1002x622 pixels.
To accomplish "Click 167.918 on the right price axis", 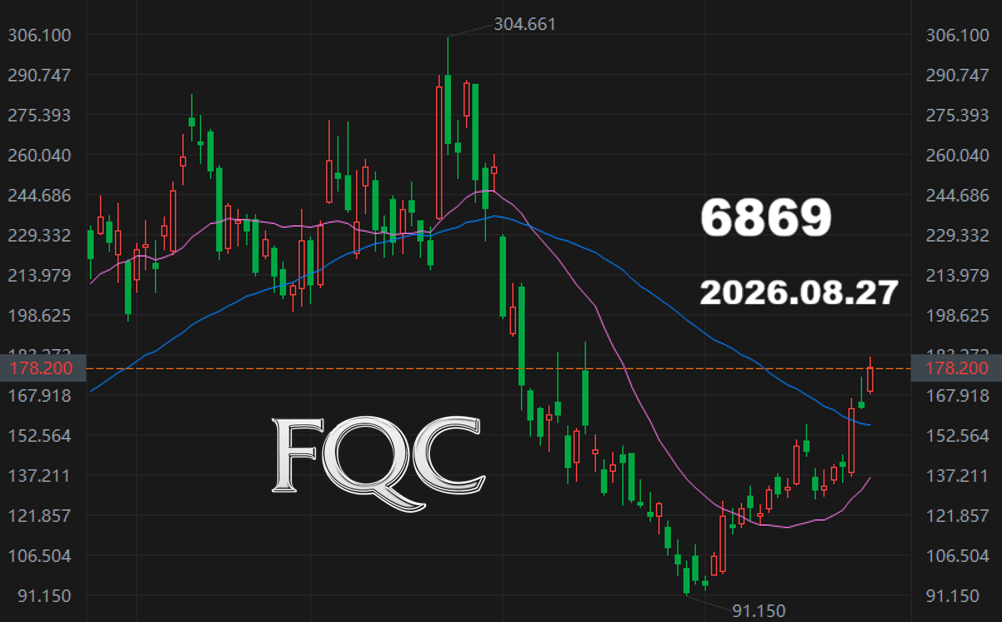I will [957, 396].
